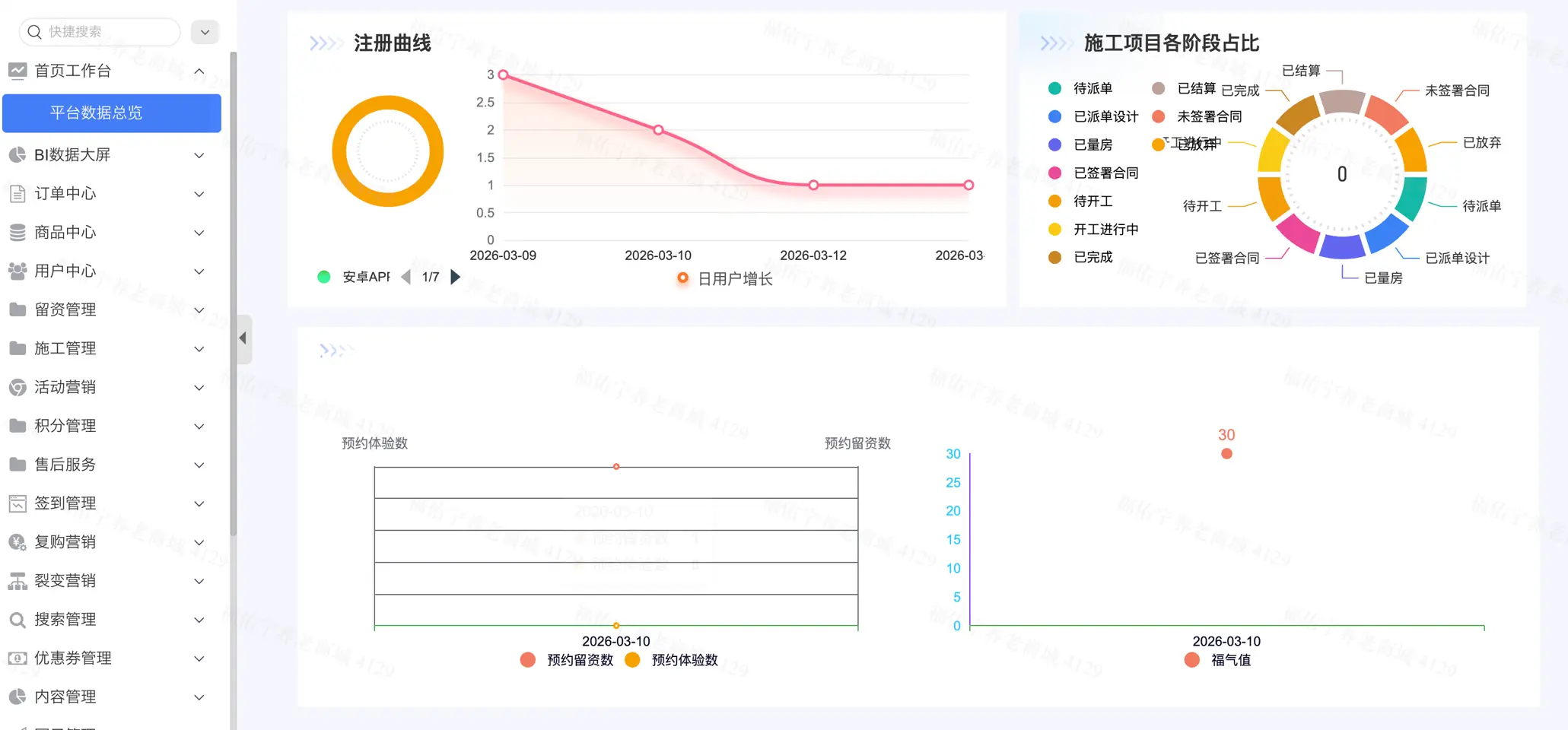The image size is (1568, 730).
Task: Click the magnifier icon in quick search
Action: 34,32
